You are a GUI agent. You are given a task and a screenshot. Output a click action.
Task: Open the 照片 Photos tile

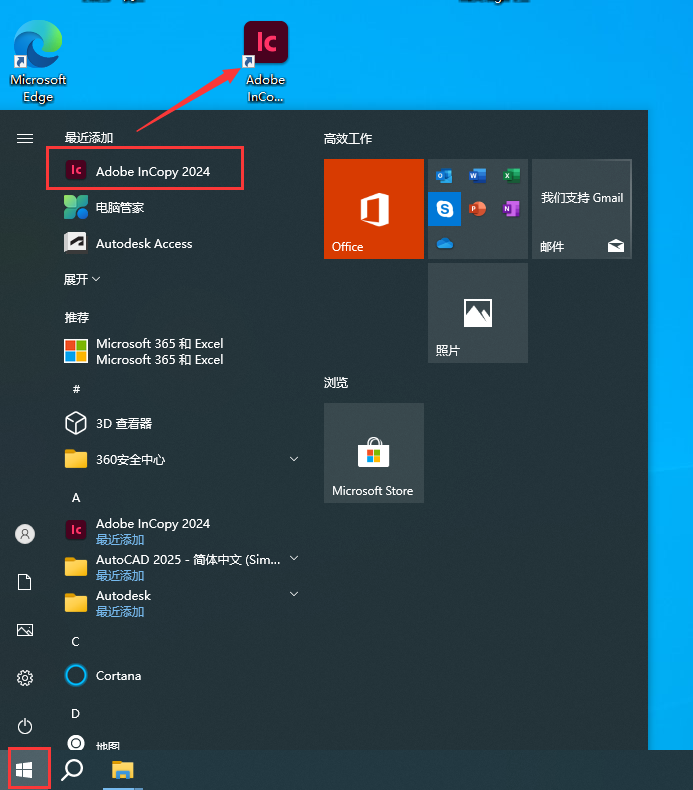478,313
